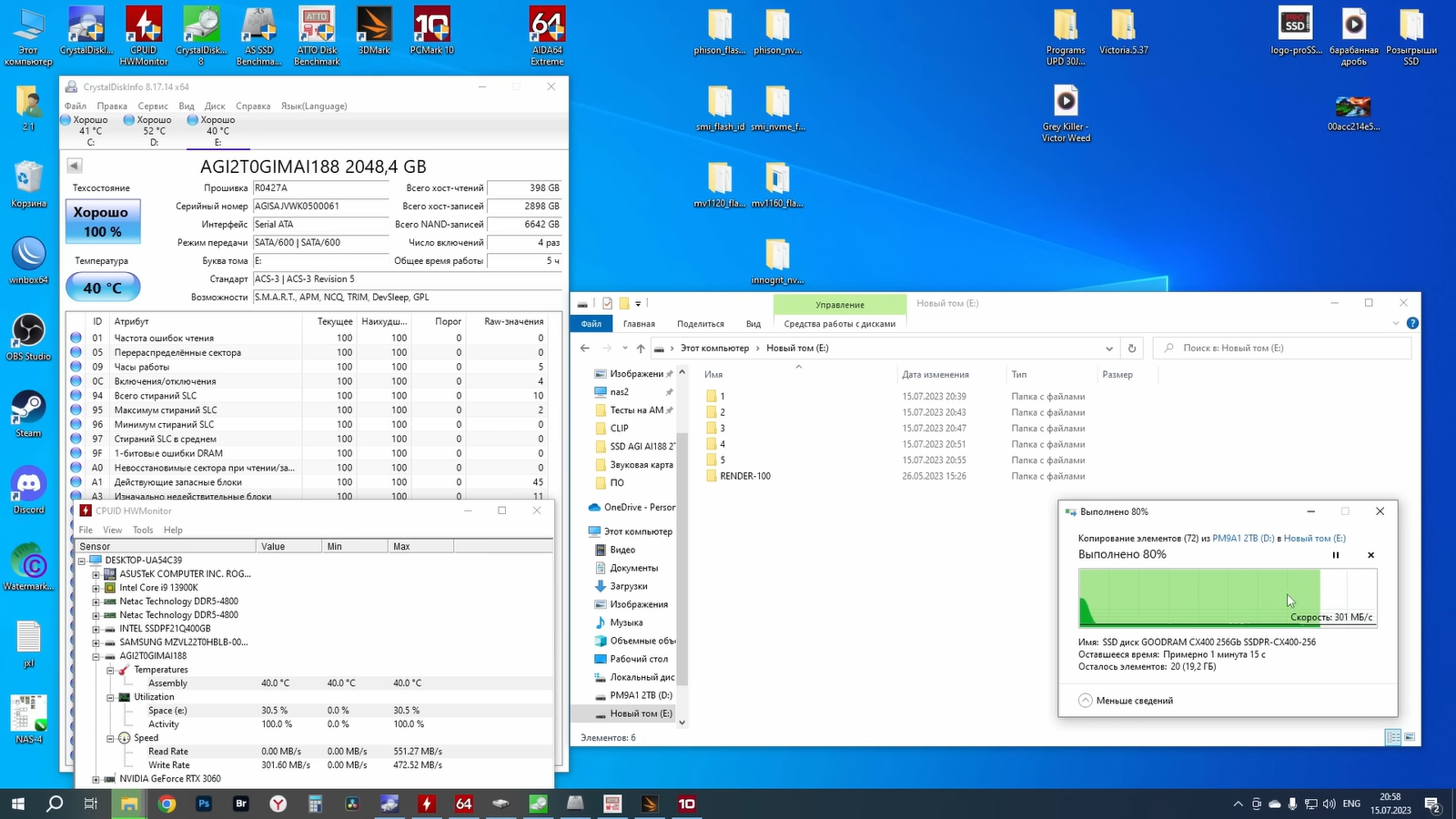Viewport: 1456px width, 819px height.
Task: Open the Сервис menu in CrystalDiskInfo
Action: (x=153, y=106)
